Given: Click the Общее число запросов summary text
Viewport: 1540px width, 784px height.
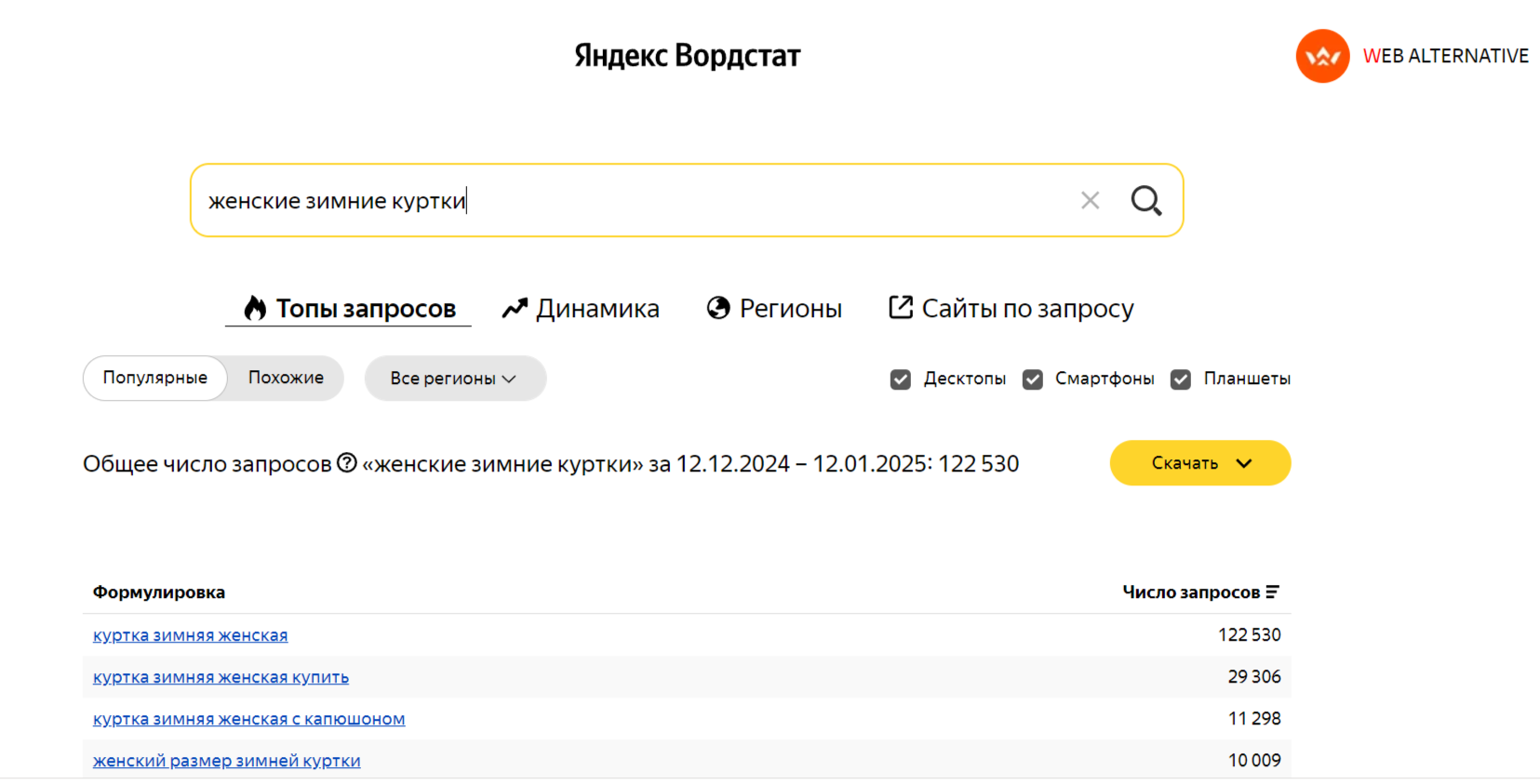Looking at the screenshot, I should tap(551, 463).
